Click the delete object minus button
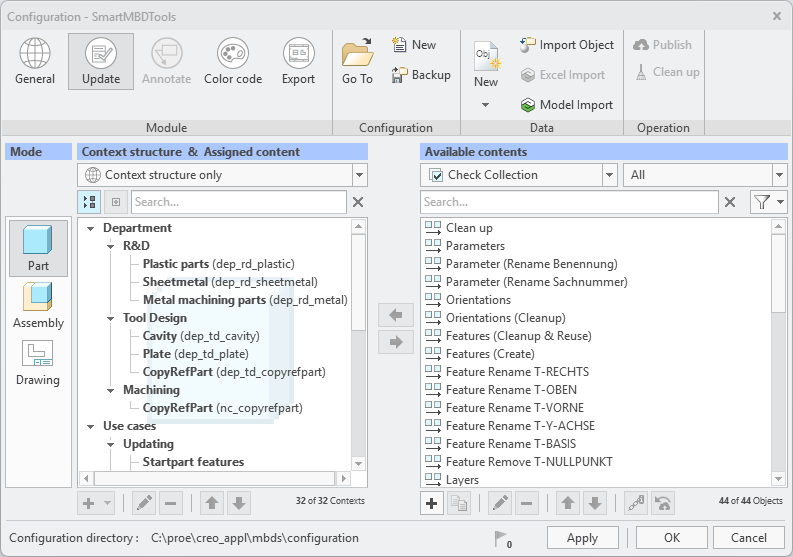 (x=526, y=503)
